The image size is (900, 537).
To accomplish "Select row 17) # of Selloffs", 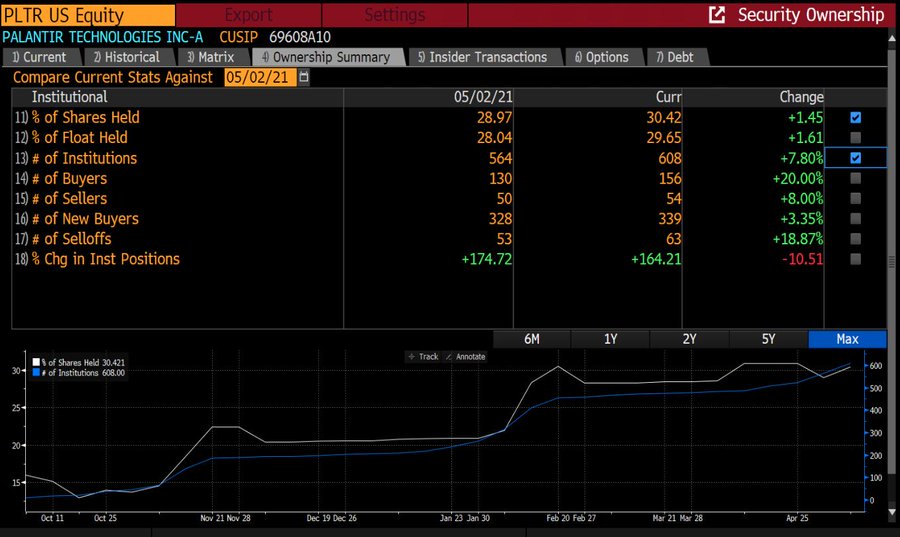I will 418,239.
